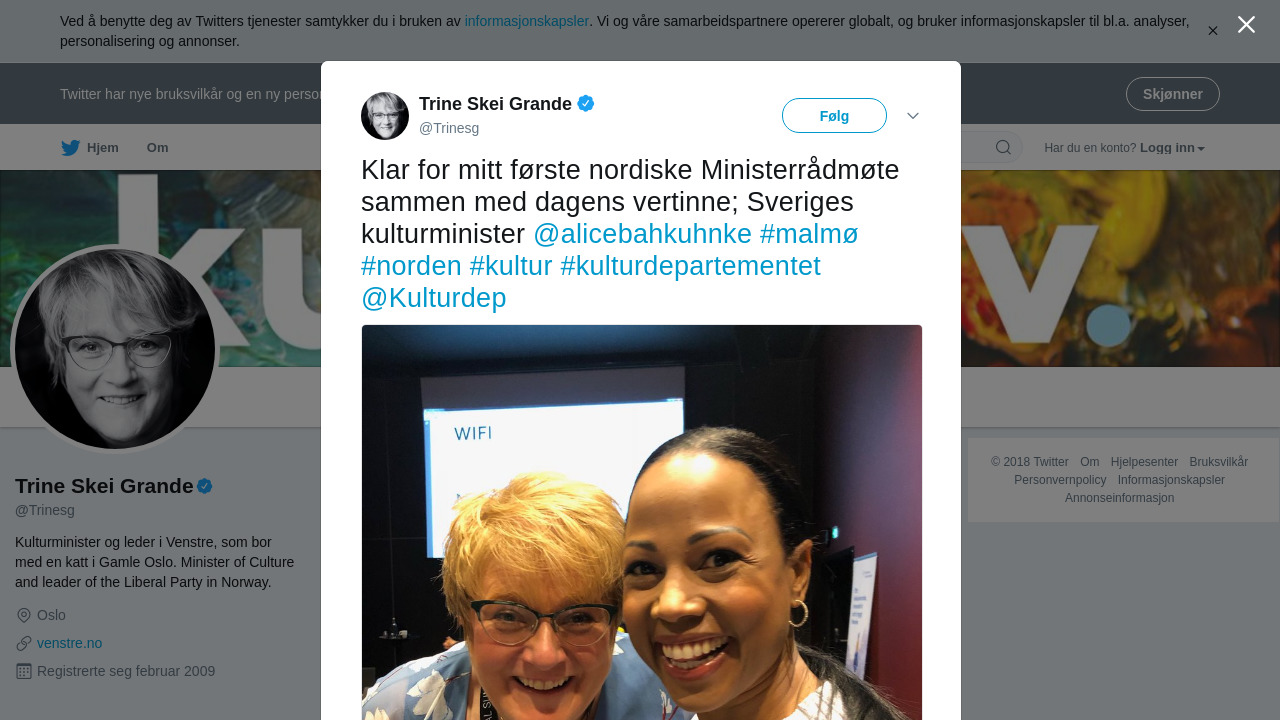Click the Twitter bird Hjem icon
1280x720 pixels.
point(70,148)
